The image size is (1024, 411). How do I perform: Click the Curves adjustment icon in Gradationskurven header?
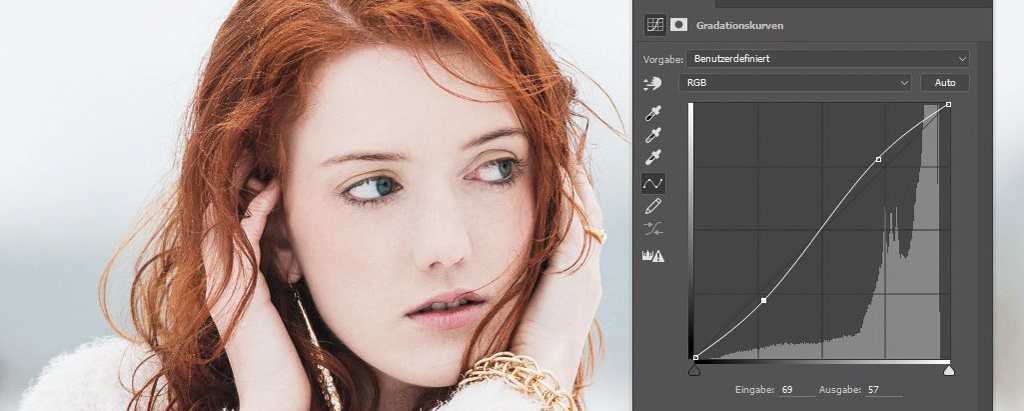(654, 25)
